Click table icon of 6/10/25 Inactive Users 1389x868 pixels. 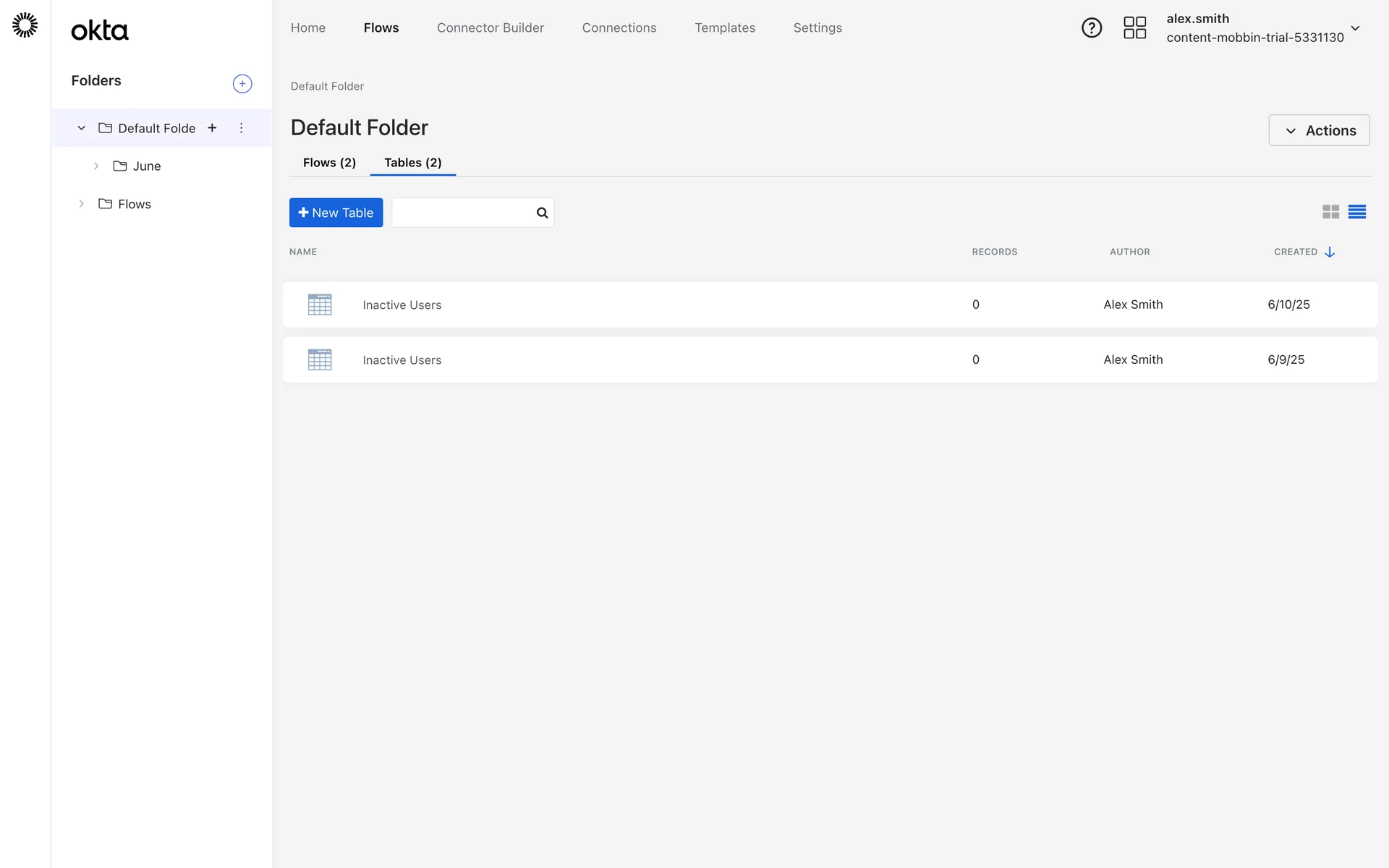320,305
